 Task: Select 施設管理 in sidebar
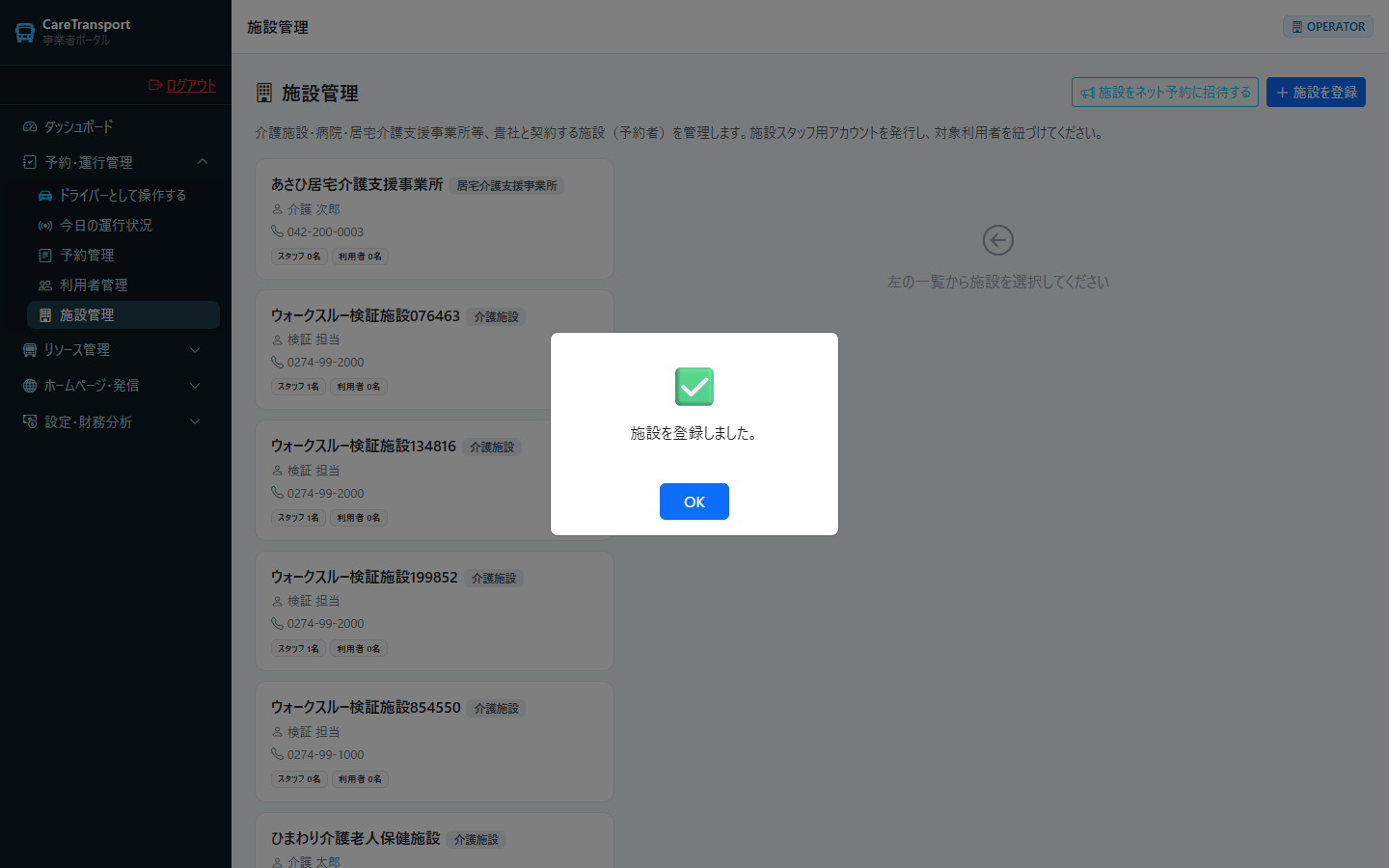123,314
